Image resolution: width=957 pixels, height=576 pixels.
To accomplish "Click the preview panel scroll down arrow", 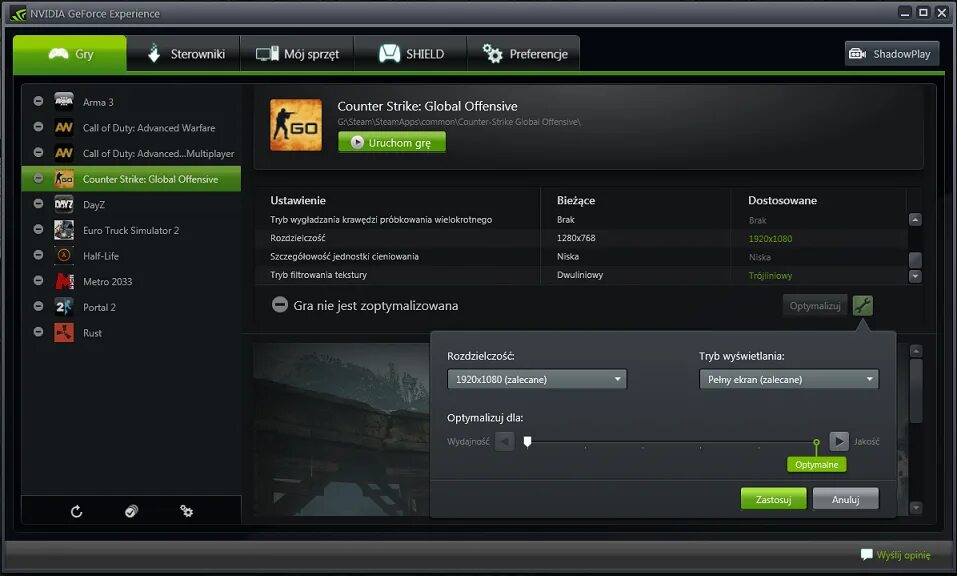I will tap(915, 507).
